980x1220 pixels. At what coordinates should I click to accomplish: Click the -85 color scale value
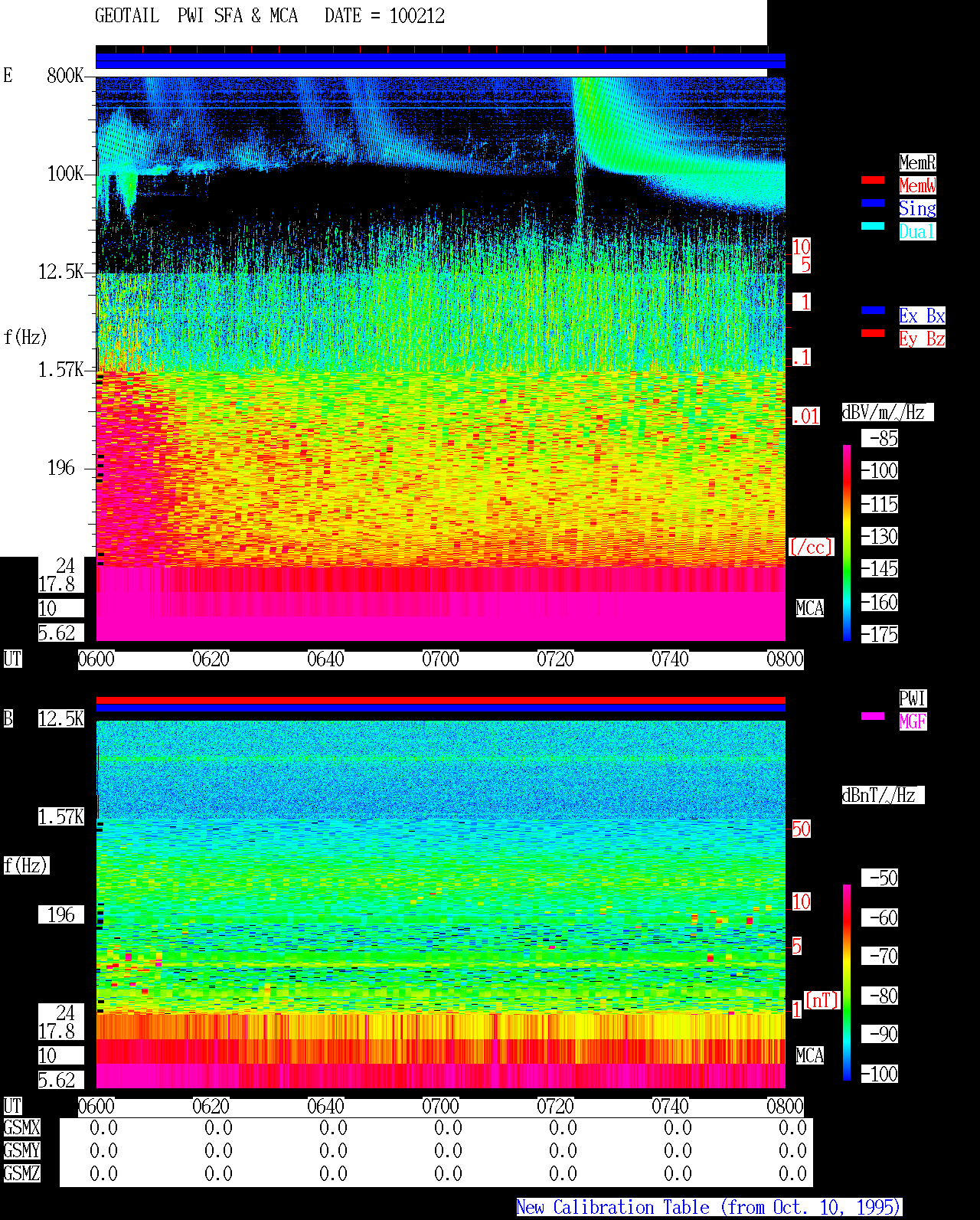pos(880,439)
